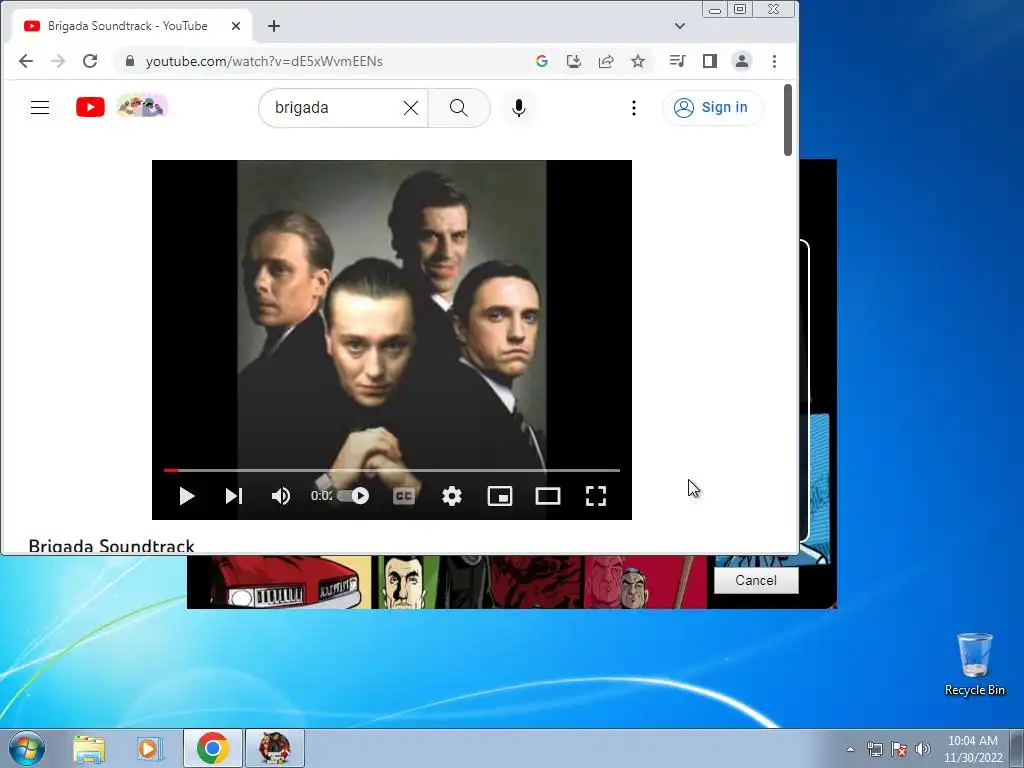Toggle the autoplay switch
The height and width of the screenshot is (768, 1024).
coord(353,496)
